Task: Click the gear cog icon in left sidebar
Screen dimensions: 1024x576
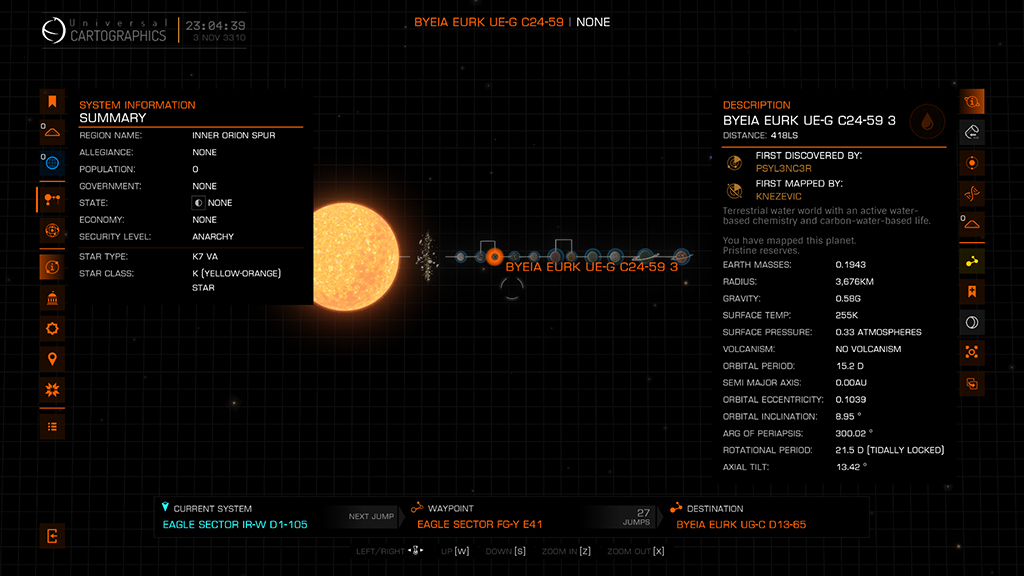Action: pos(52,328)
